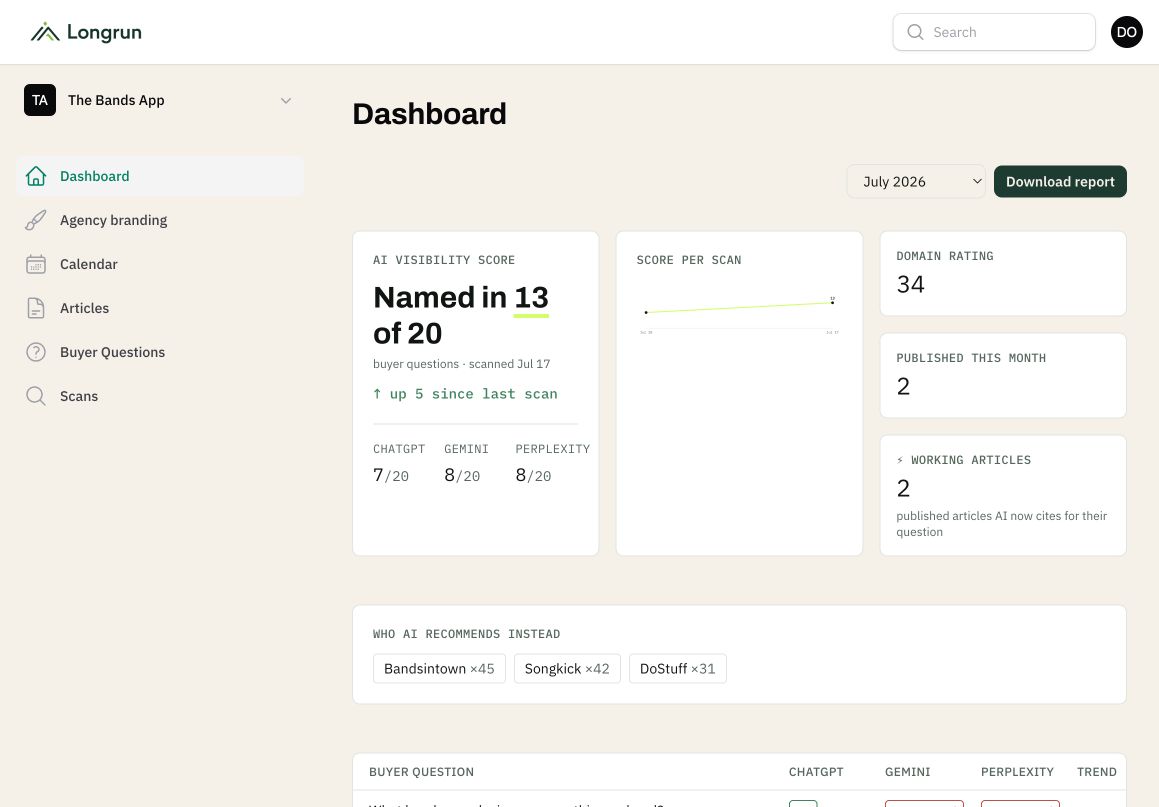Screen dimensions: 1159x807
Task: Click The Bands App workspace name
Action: click(x=116, y=101)
